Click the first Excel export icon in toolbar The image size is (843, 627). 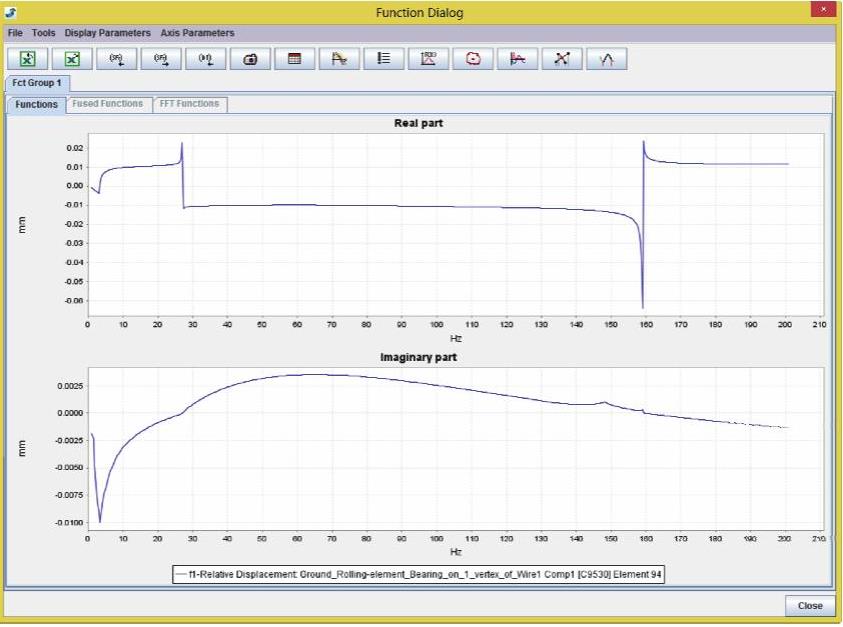28,59
